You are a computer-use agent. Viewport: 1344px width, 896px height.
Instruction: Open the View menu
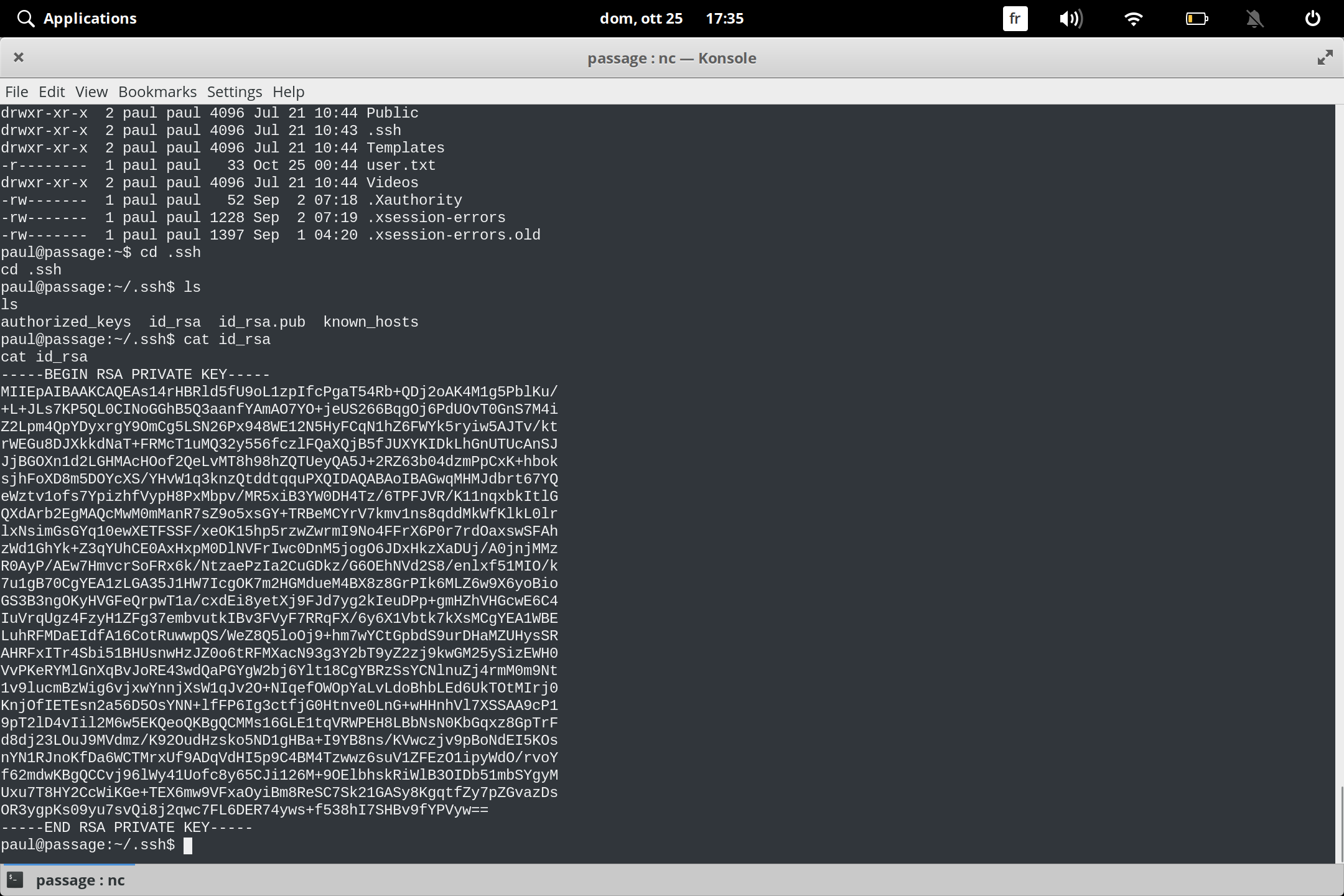pyautogui.click(x=91, y=91)
